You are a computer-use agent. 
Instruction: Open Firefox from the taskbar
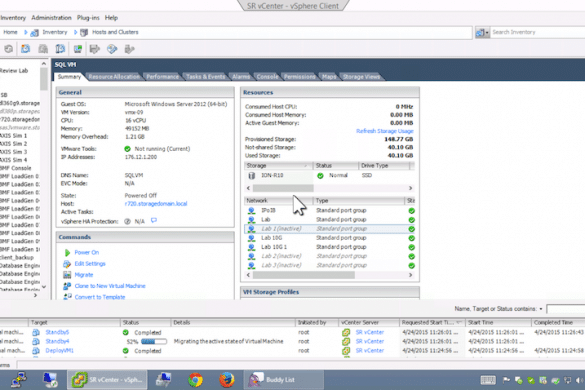coord(227,380)
